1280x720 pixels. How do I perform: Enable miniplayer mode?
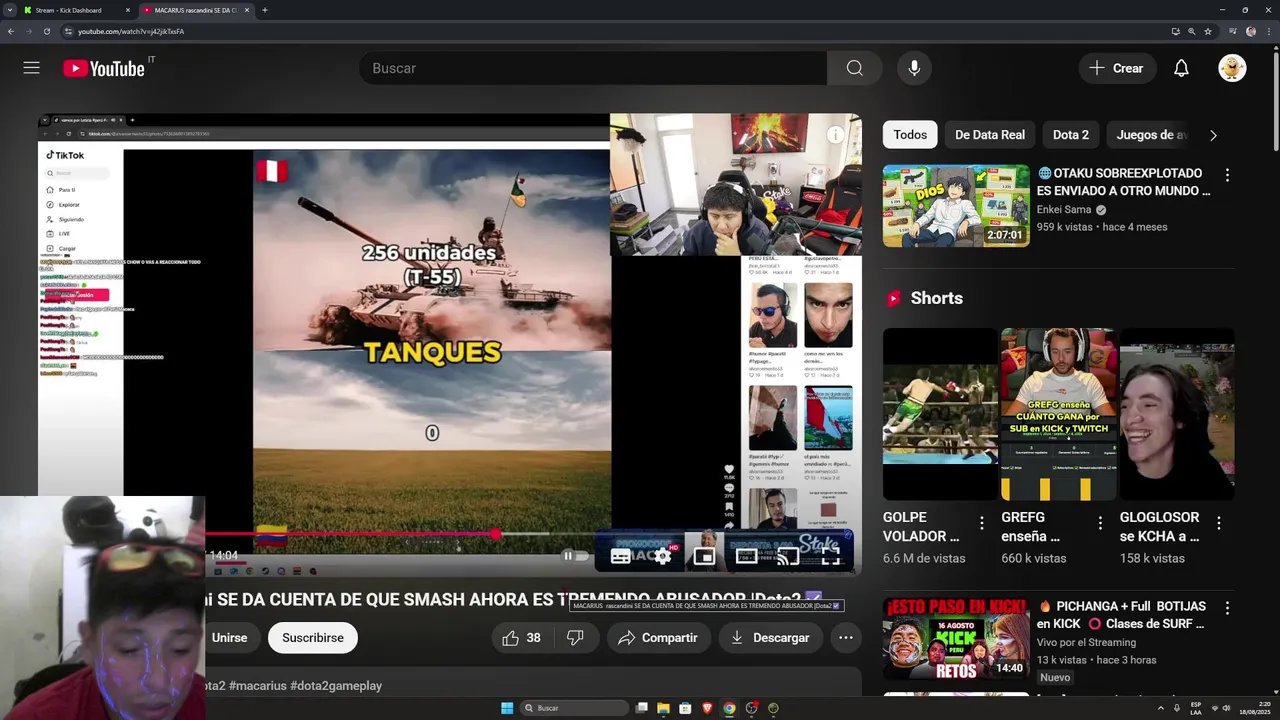(x=704, y=557)
